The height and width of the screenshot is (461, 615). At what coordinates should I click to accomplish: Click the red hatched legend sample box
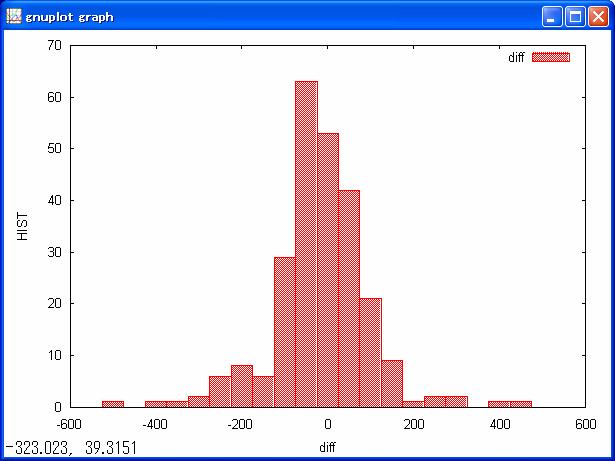(x=550, y=58)
